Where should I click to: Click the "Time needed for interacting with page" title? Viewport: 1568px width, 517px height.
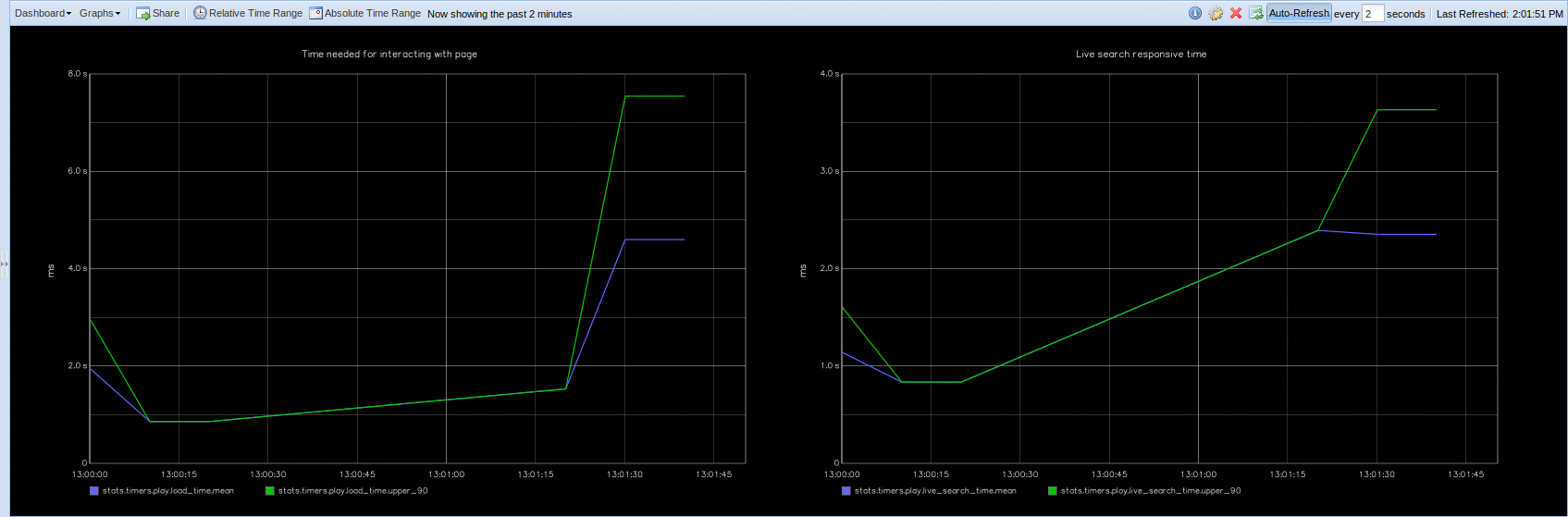[389, 54]
